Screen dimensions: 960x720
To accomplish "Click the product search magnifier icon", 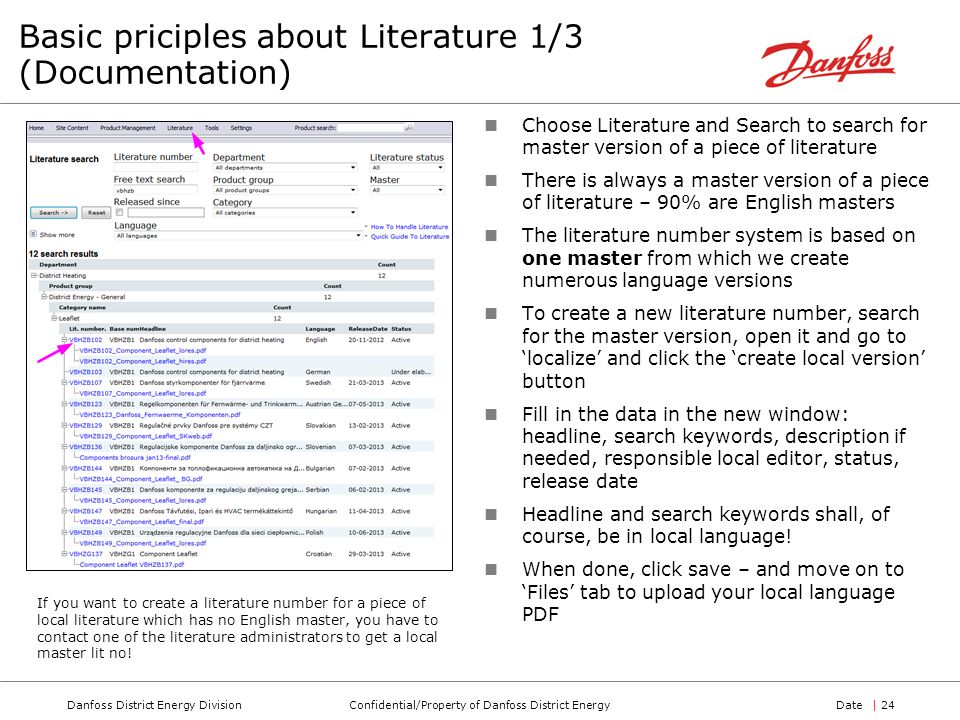I will click(x=409, y=128).
